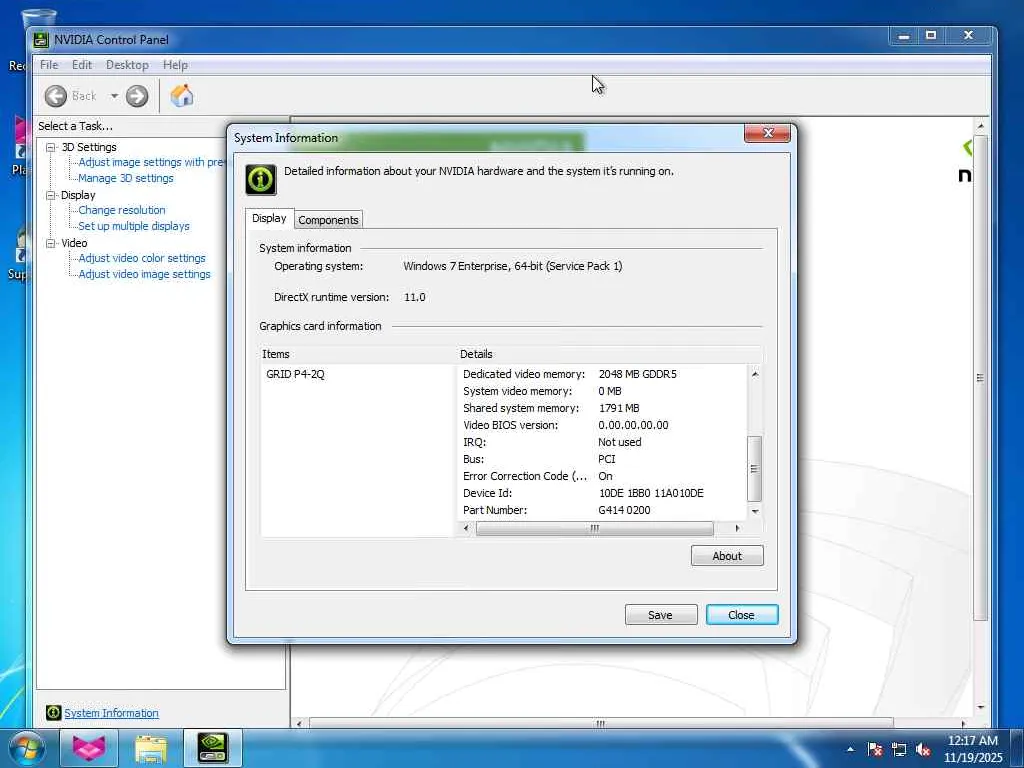Collapse the Video tree node
The width and height of the screenshot is (1024, 768).
click(50, 243)
